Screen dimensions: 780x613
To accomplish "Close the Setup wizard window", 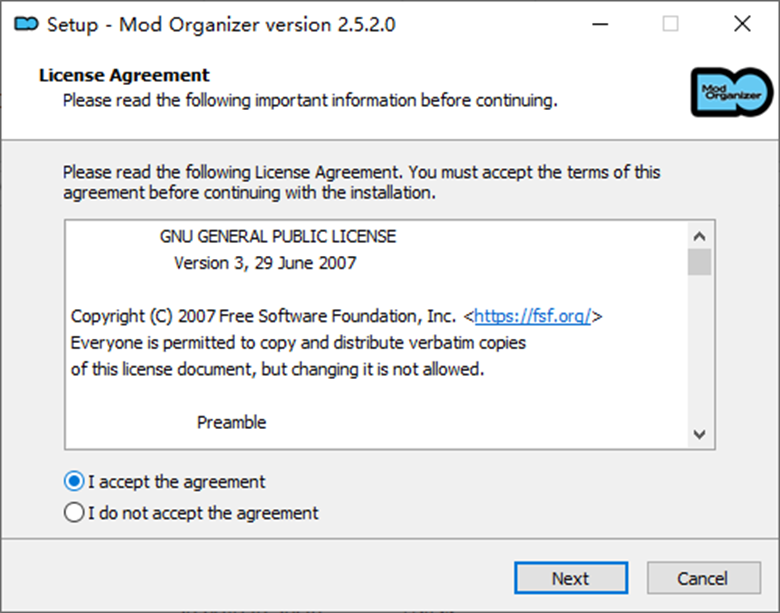I will [741, 24].
